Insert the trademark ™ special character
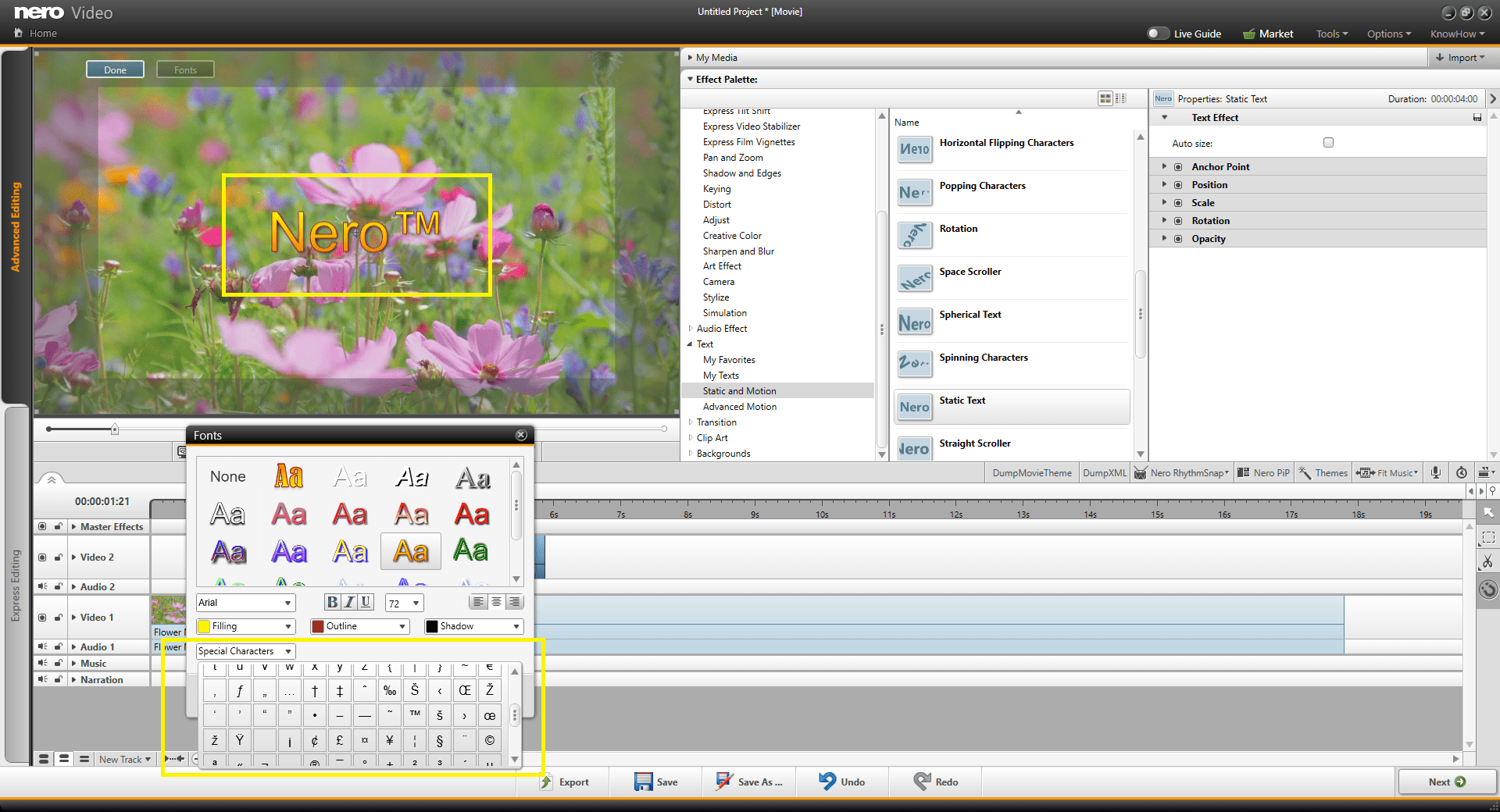The image size is (1500, 812). (415, 714)
